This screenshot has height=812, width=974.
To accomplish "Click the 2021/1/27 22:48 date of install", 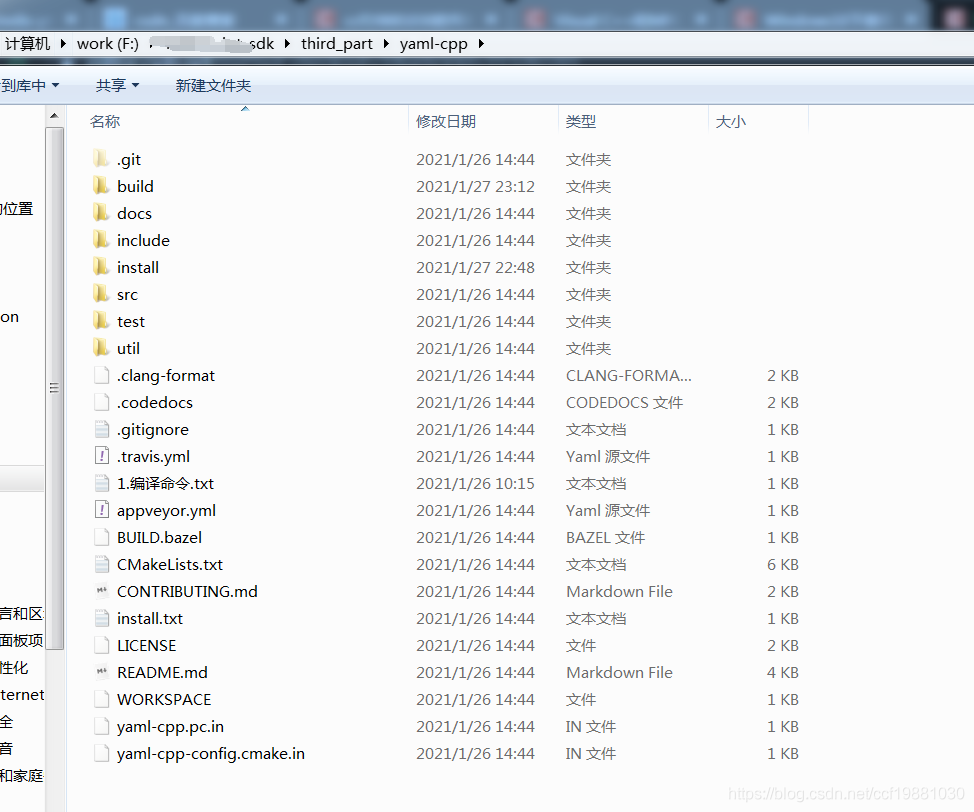I will [475, 267].
